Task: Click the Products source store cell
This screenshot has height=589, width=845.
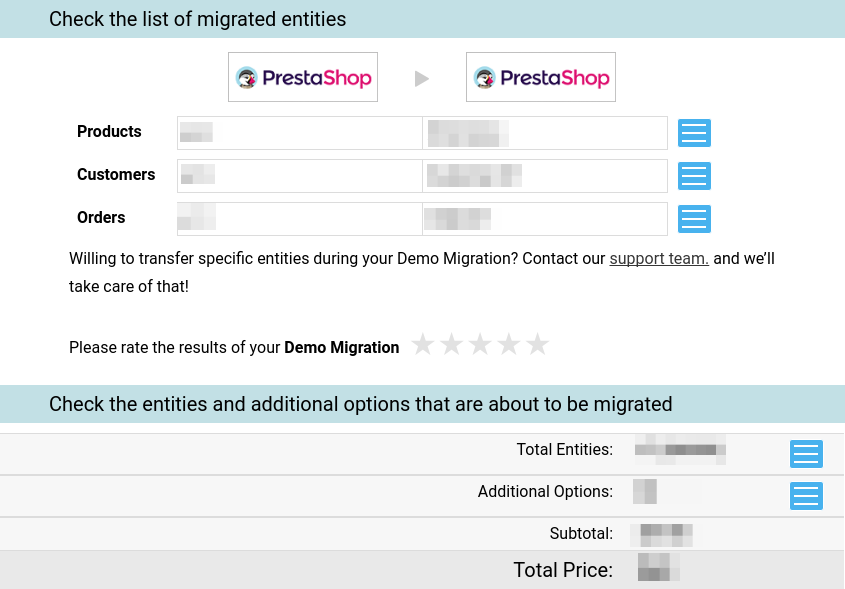Action: [300, 133]
